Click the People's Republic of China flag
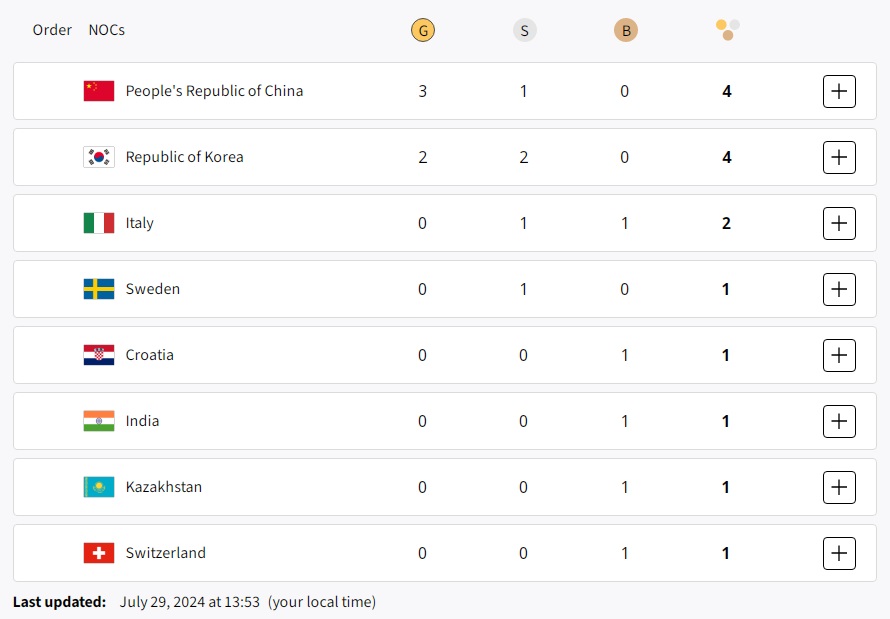Image resolution: width=890 pixels, height=619 pixels. pyautogui.click(x=99, y=91)
